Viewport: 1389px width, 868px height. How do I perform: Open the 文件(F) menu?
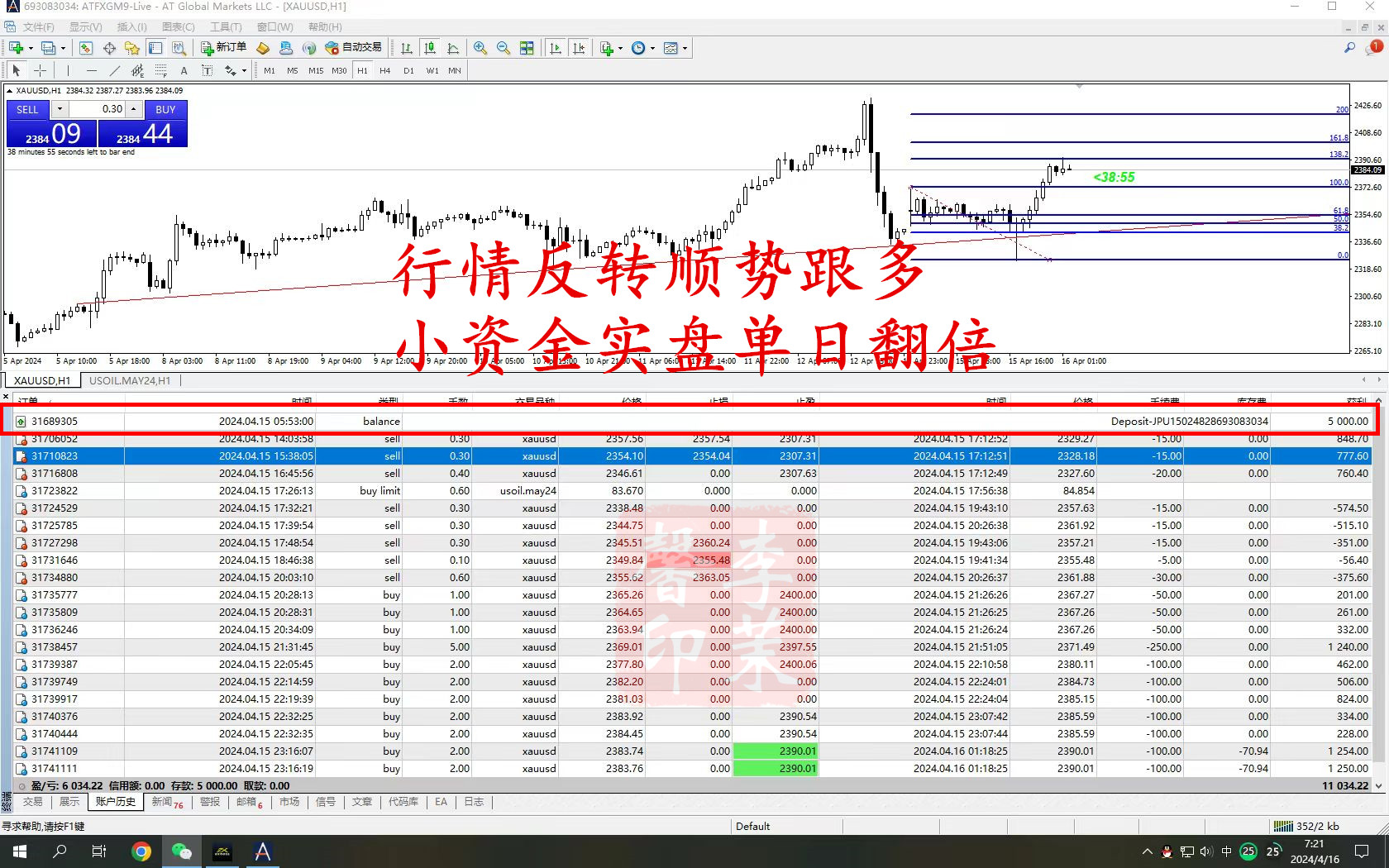(x=38, y=27)
